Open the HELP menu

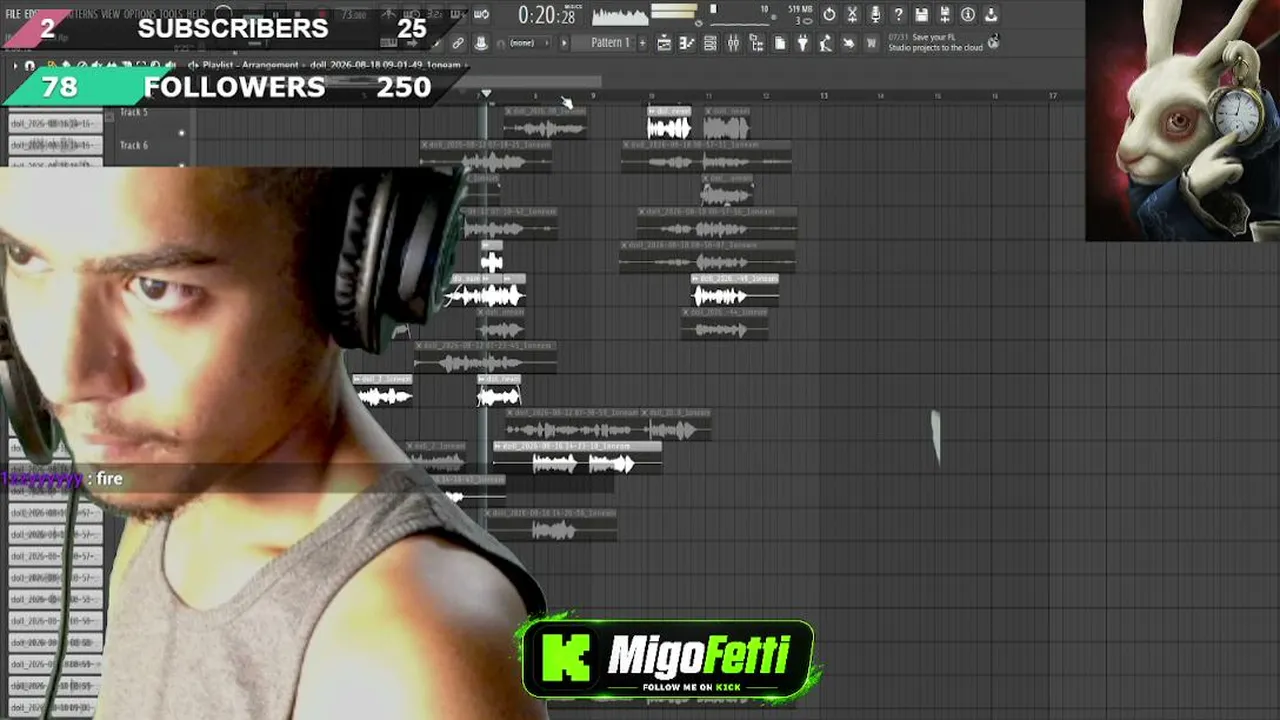click(196, 14)
